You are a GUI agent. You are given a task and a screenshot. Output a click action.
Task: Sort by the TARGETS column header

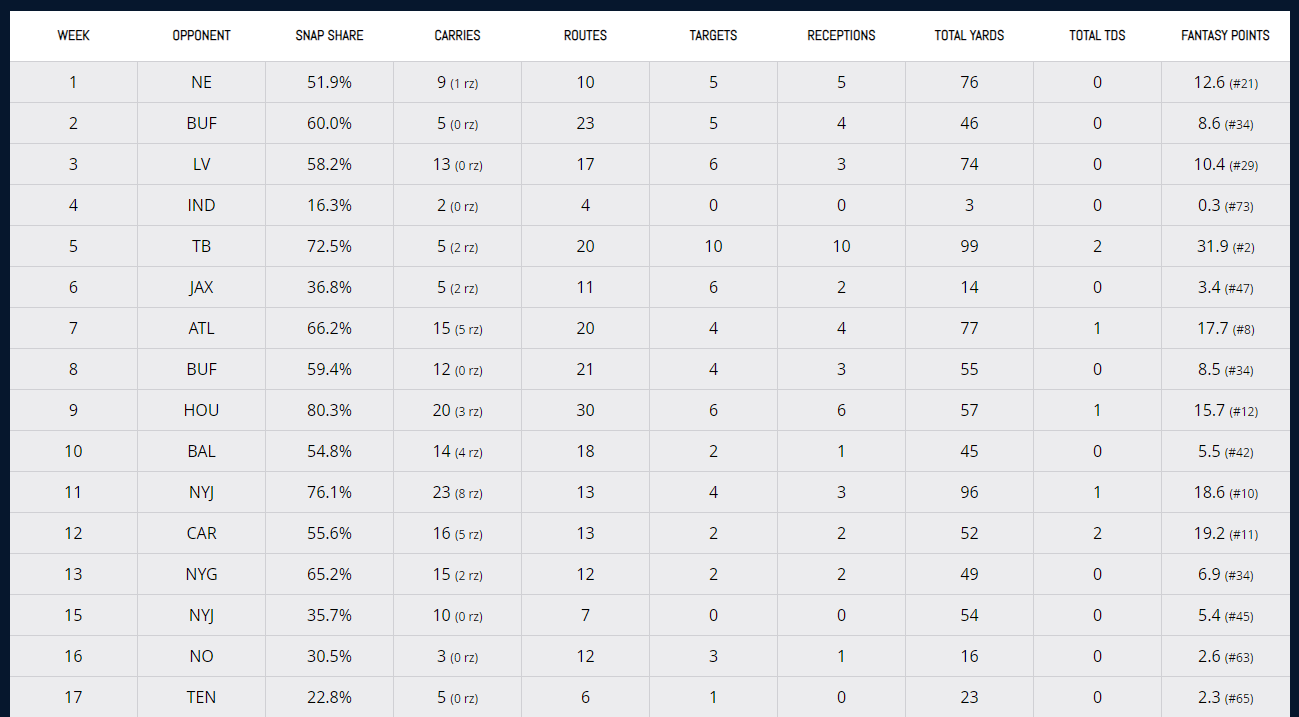coord(713,35)
